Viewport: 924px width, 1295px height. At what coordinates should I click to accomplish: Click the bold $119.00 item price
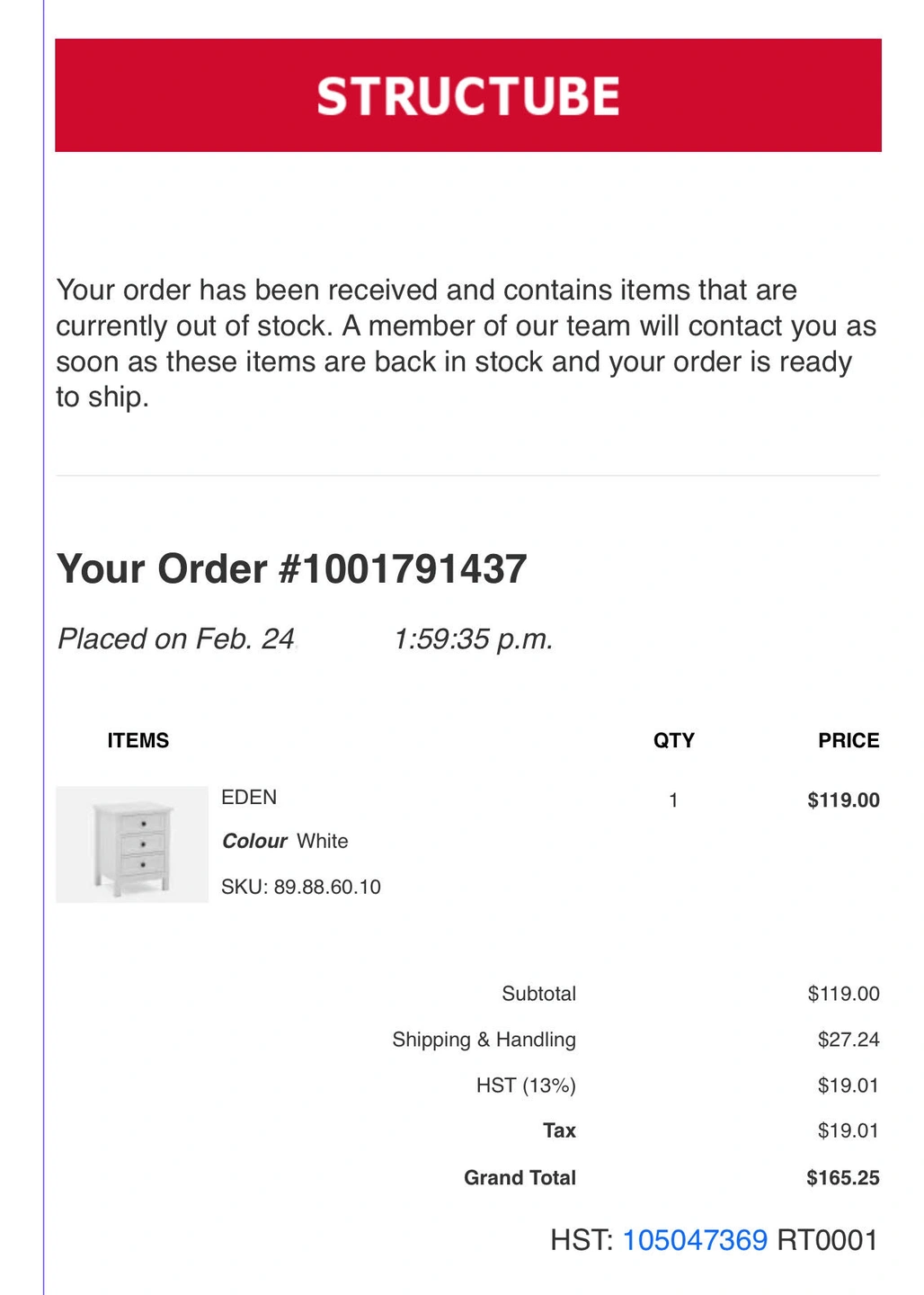pyautogui.click(x=843, y=800)
